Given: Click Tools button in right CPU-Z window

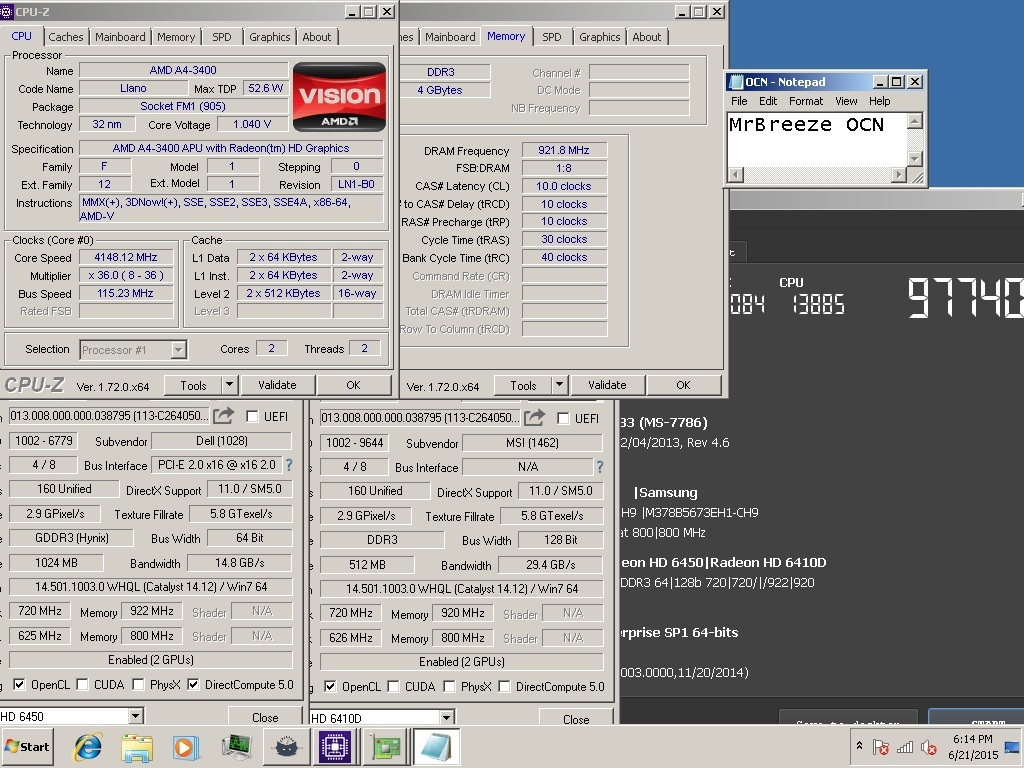Looking at the screenshot, I should (x=523, y=385).
